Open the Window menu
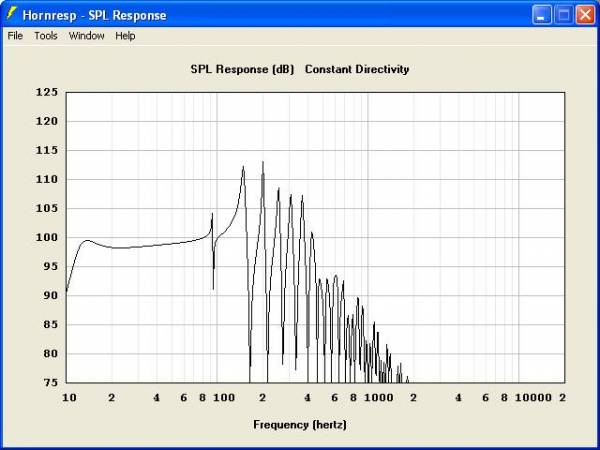 (x=86, y=36)
